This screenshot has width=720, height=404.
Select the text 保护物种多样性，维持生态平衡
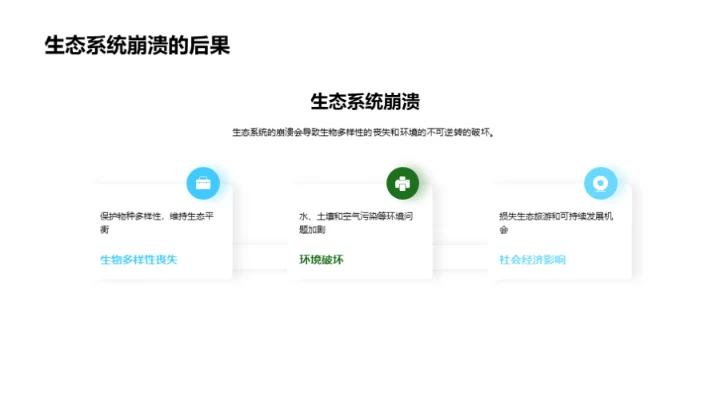[x=157, y=223]
